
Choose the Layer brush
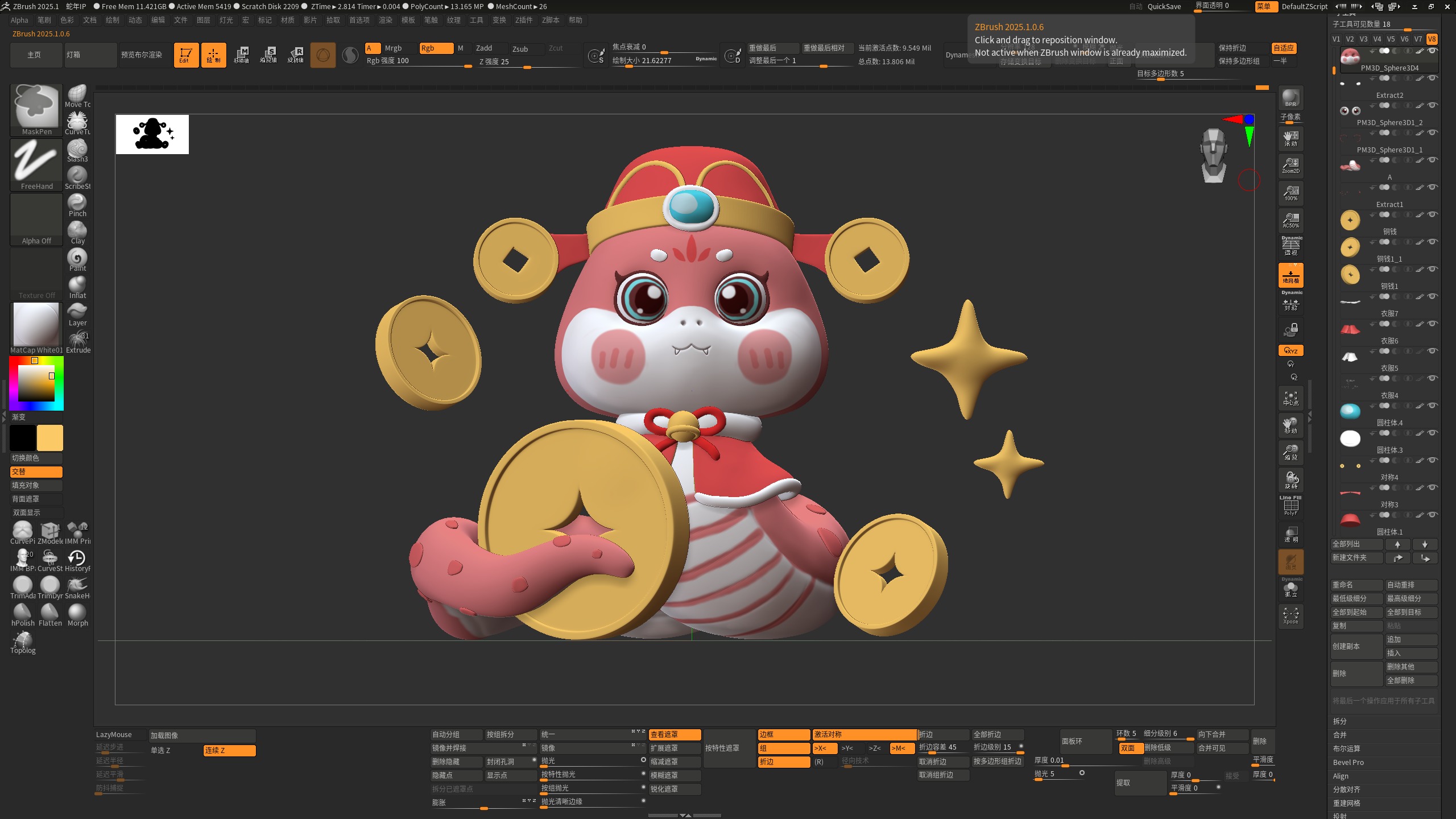pyautogui.click(x=77, y=315)
